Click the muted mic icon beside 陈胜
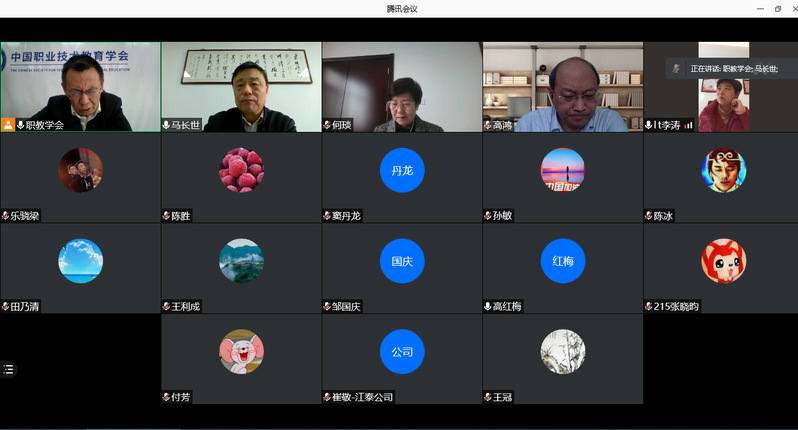Viewport: 798px width, 430px height. pos(166,216)
